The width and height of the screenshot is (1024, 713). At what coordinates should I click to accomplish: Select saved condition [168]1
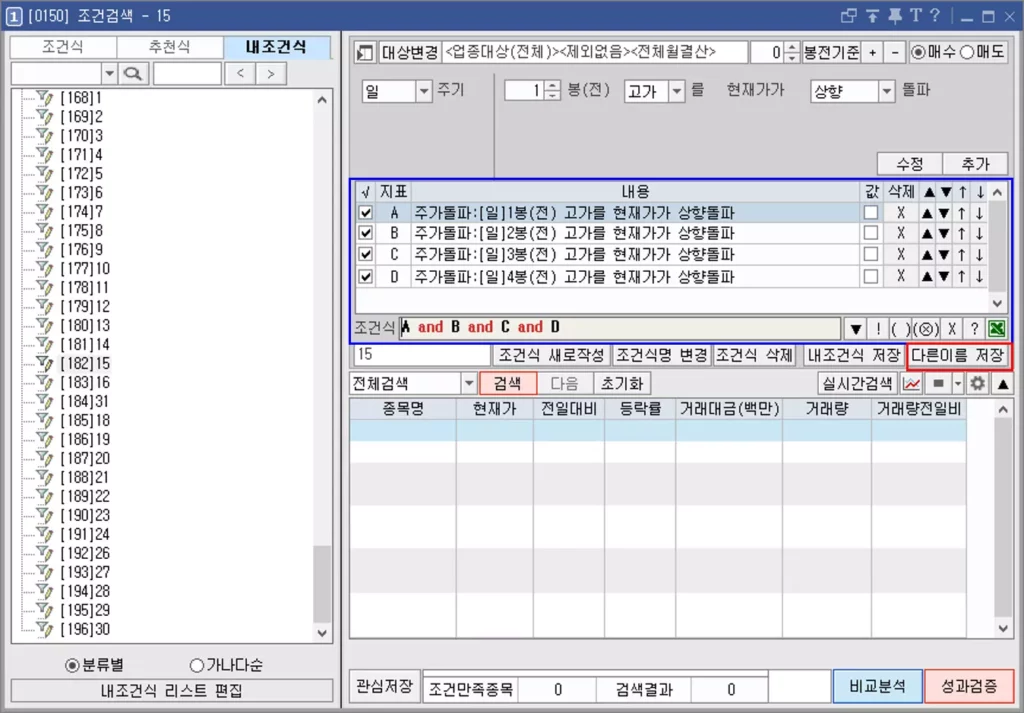click(81, 98)
